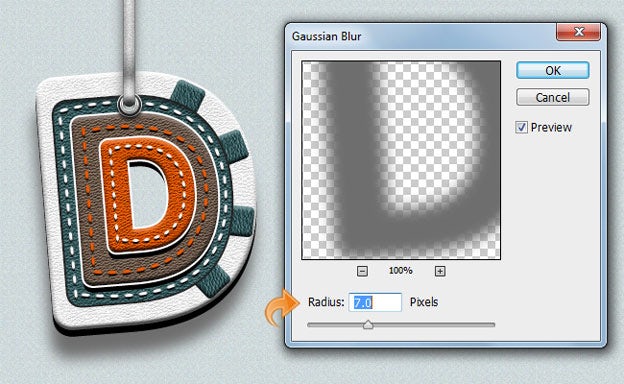The height and width of the screenshot is (384, 624).
Task: Click inside the Radius value field
Action: 375,302
